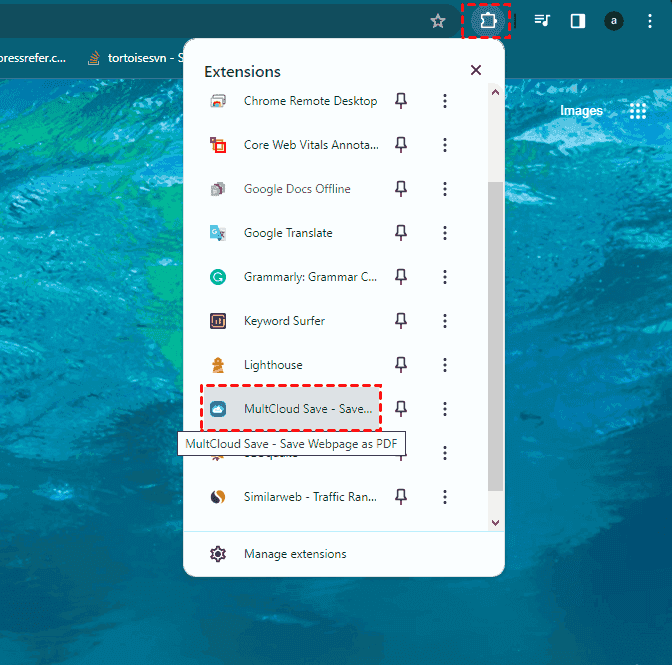The image size is (672, 665).
Task: Open the Google apps grid icon
Action: (638, 111)
